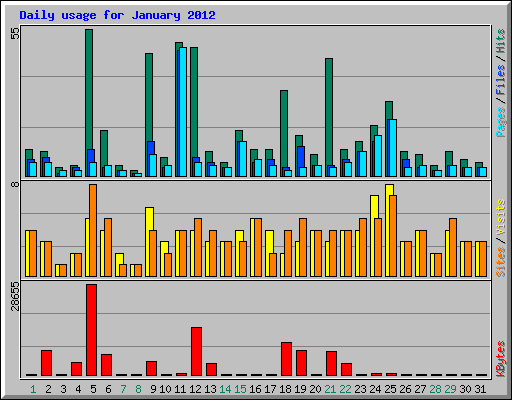The height and width of the screenshot is (400, 512).
Task: Click the red KBytes bar for day 4
Action: pos(77,369)
